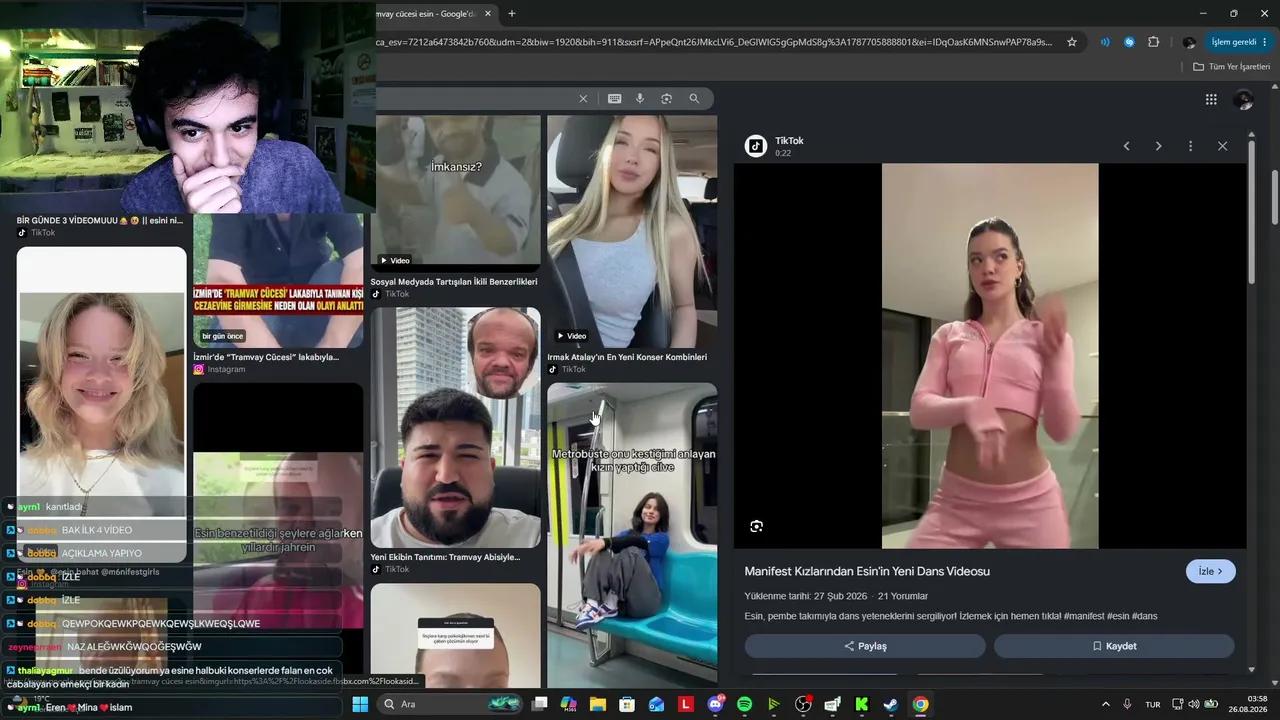Clear the Google search box text
Screen dimensions: 1280x720
click(583, 99)
